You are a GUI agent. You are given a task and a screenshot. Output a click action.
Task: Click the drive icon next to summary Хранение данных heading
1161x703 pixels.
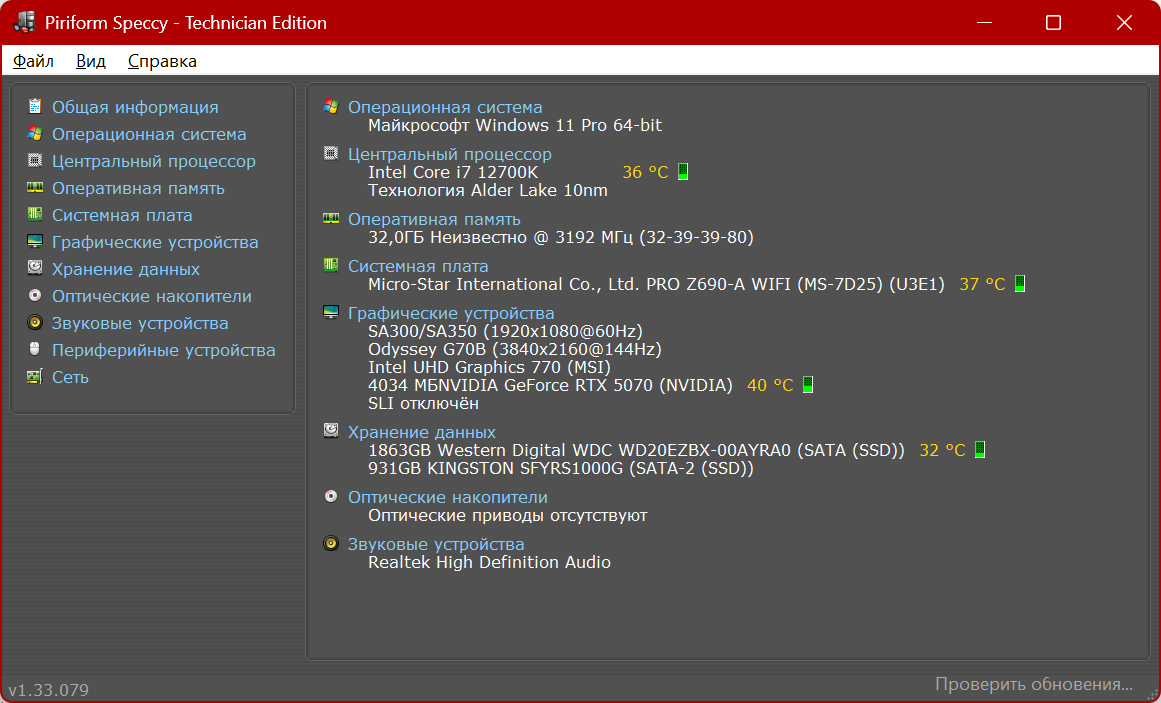tap(331, 431)
